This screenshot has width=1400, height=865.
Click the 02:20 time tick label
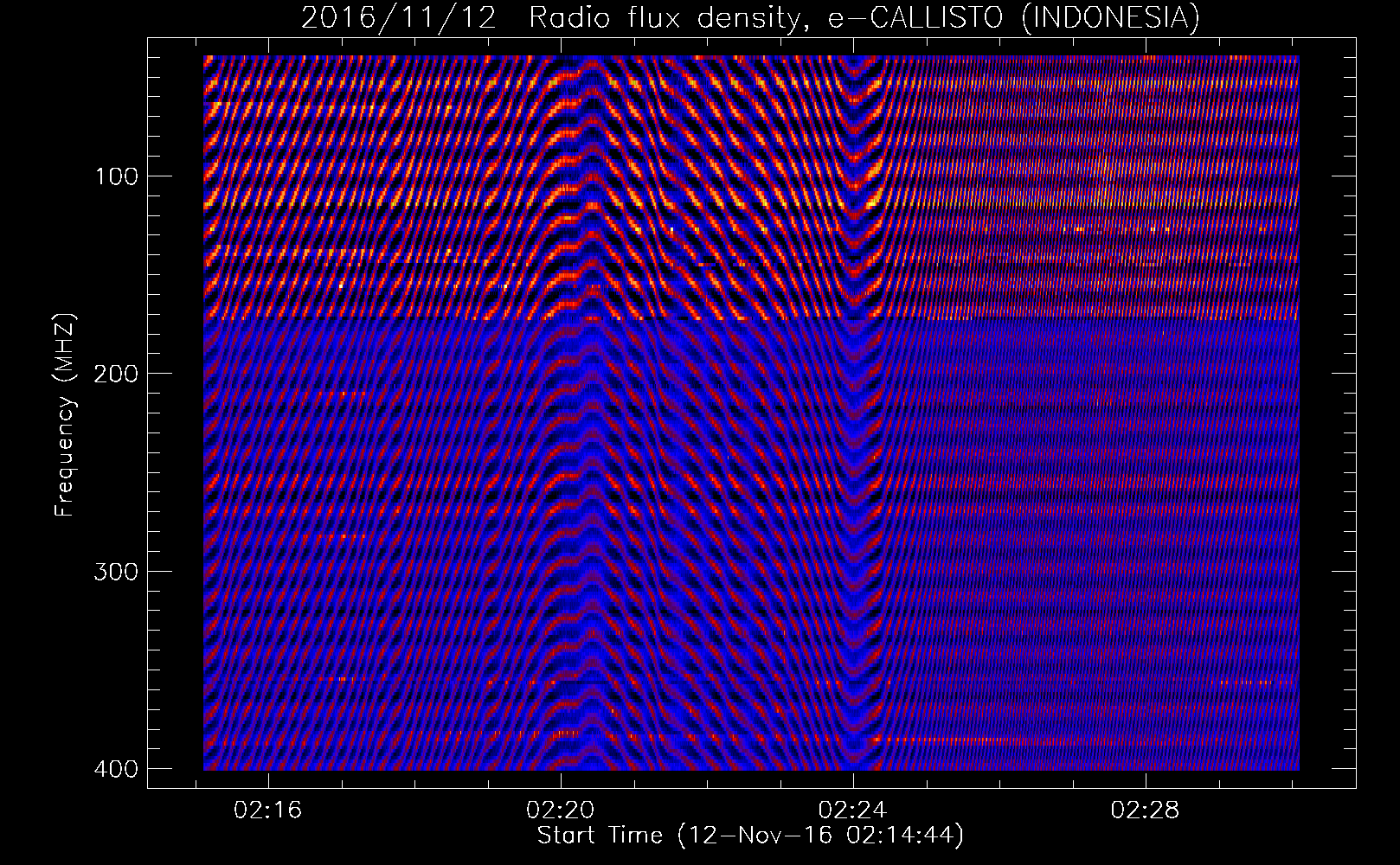561,811
